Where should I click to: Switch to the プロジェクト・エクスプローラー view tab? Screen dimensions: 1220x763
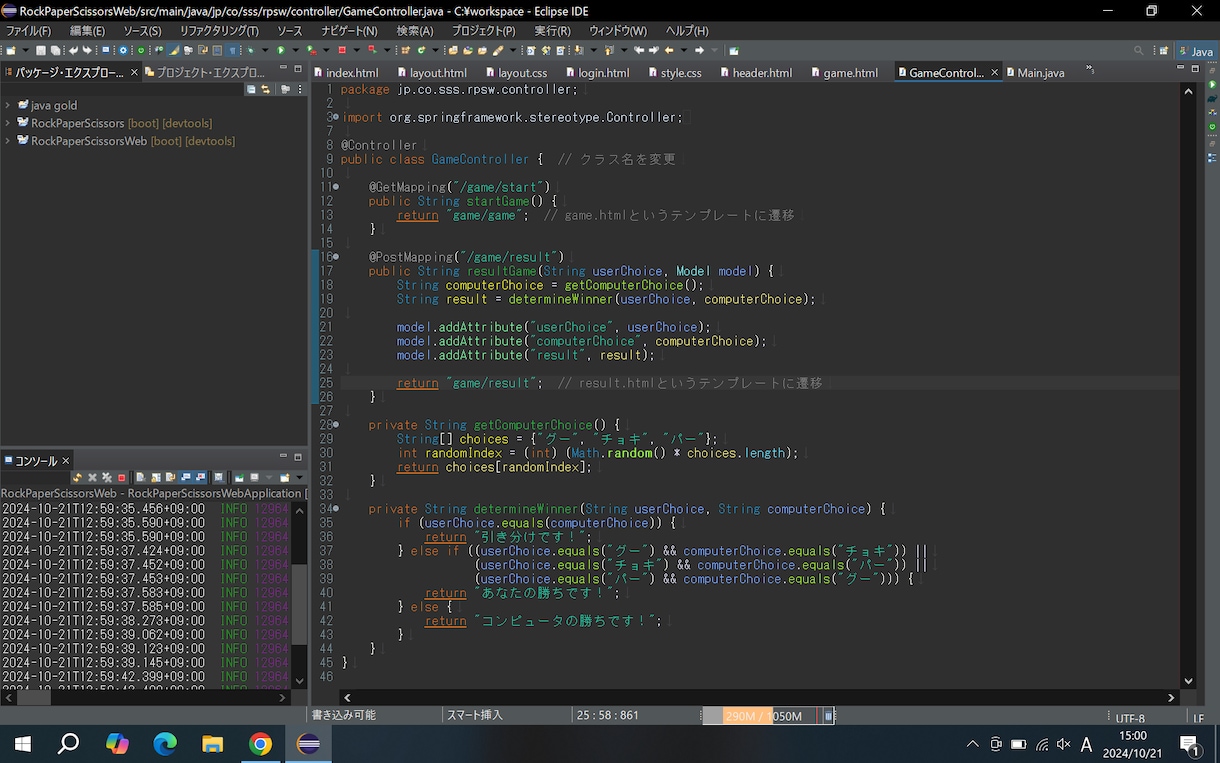click(206, 72)
